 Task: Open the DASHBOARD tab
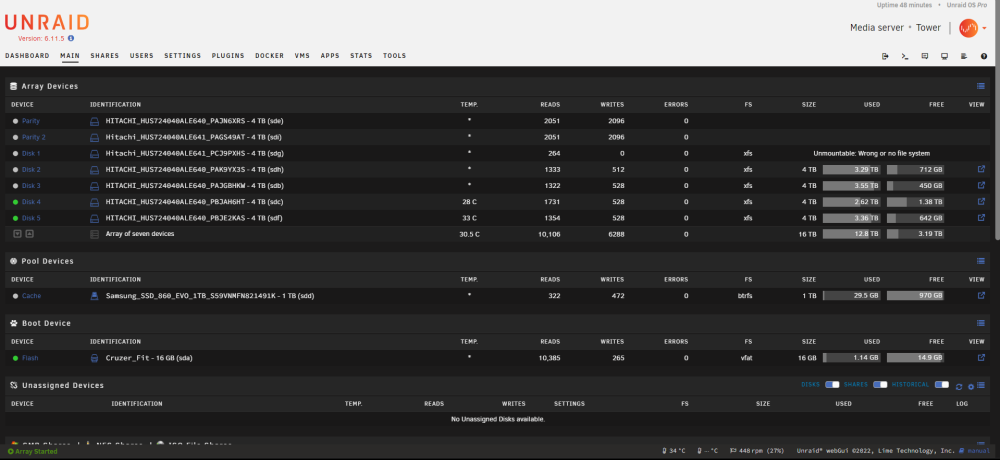point(27,56)
